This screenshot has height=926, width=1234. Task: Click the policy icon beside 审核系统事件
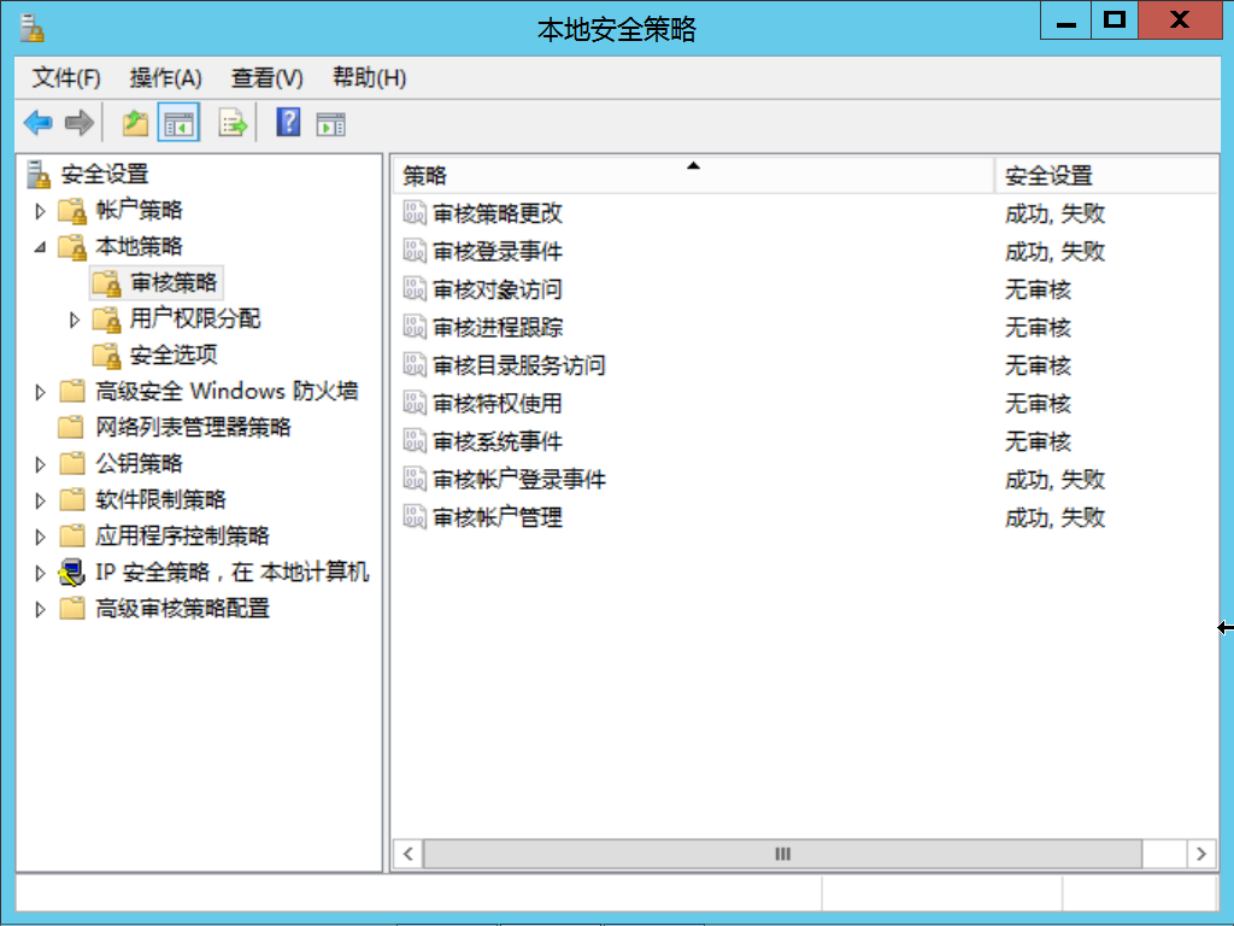[414, 441]
